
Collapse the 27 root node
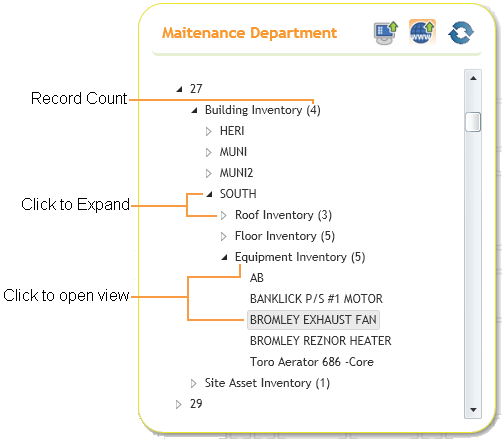point(179,89)
